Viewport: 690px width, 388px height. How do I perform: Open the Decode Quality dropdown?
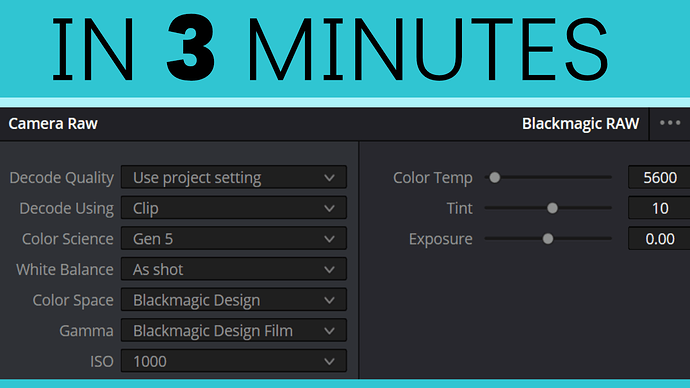[x=234, y=177]
